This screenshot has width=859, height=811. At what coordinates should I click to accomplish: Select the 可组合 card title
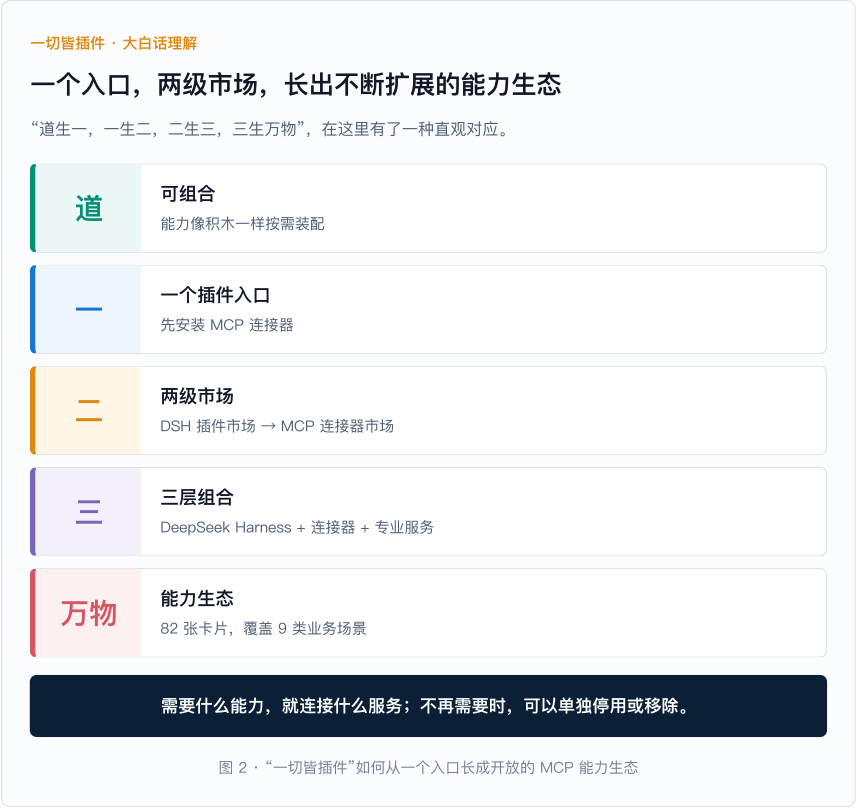[188, 193]
